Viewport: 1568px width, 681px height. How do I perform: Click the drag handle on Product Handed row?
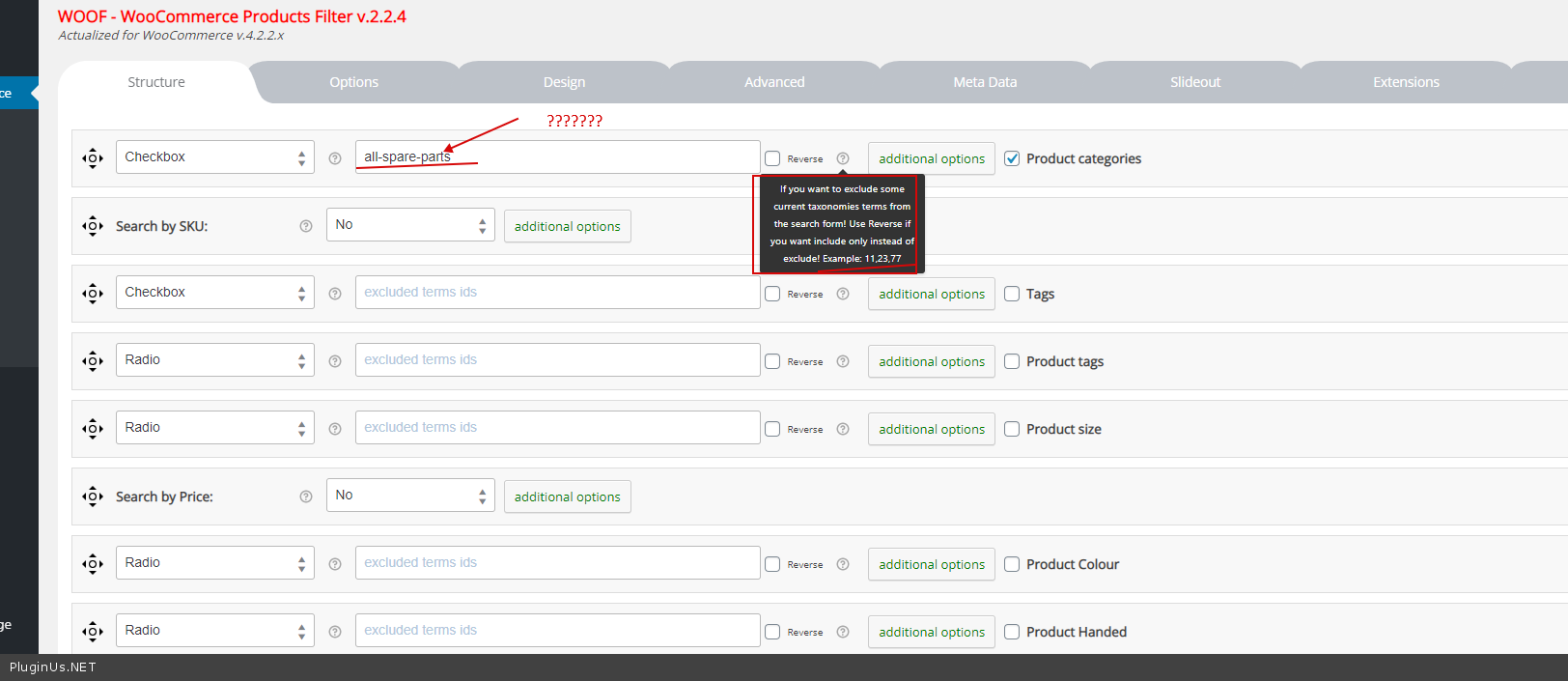click(x=93, y=632)
